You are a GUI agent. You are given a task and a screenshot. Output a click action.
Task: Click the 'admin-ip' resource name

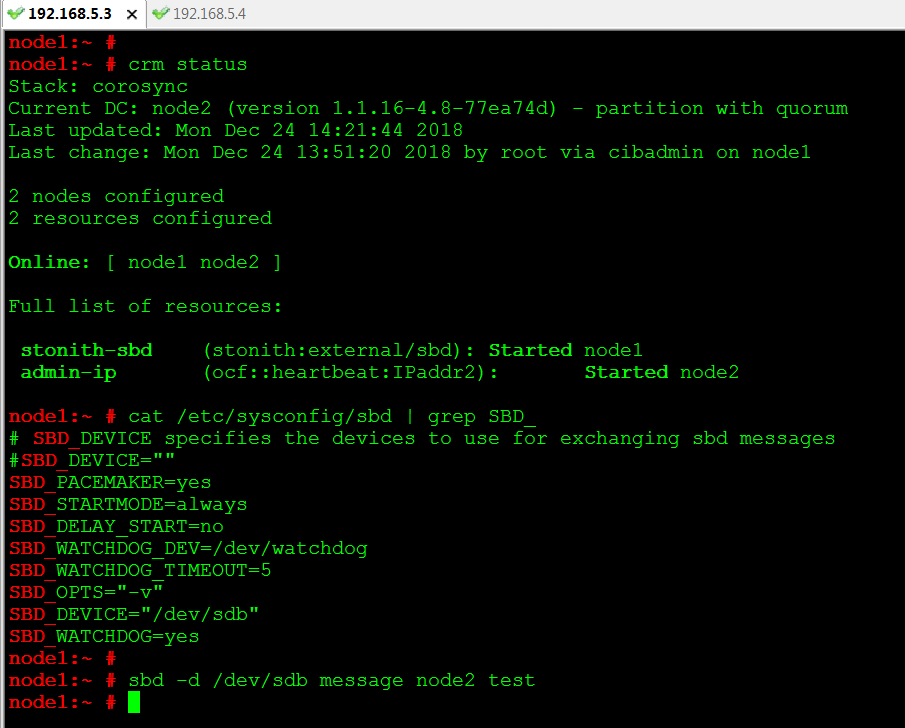[68, 372]
